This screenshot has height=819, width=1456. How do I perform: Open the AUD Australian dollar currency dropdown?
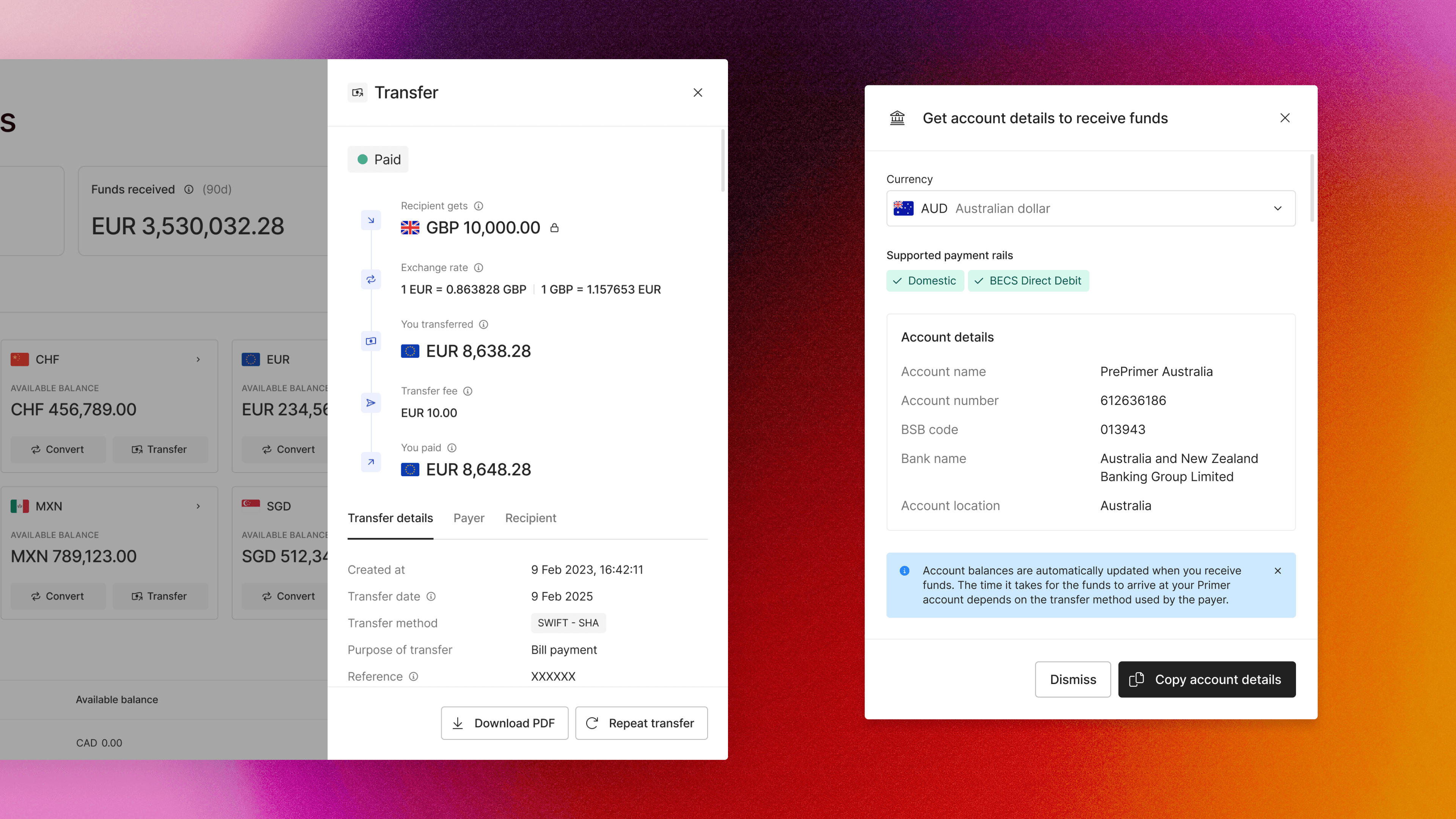1090,209
